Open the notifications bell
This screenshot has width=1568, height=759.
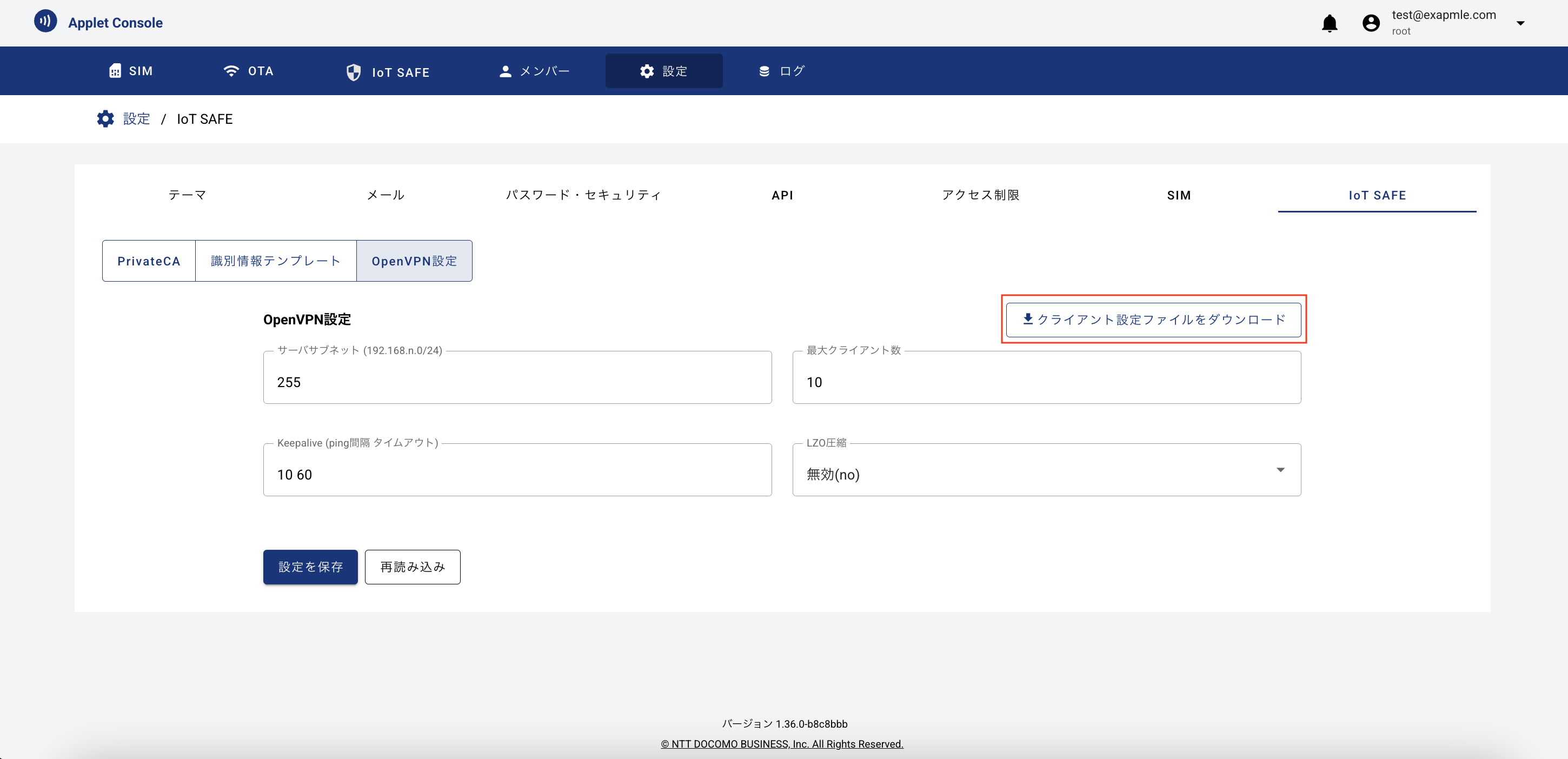coord(1330,23)
